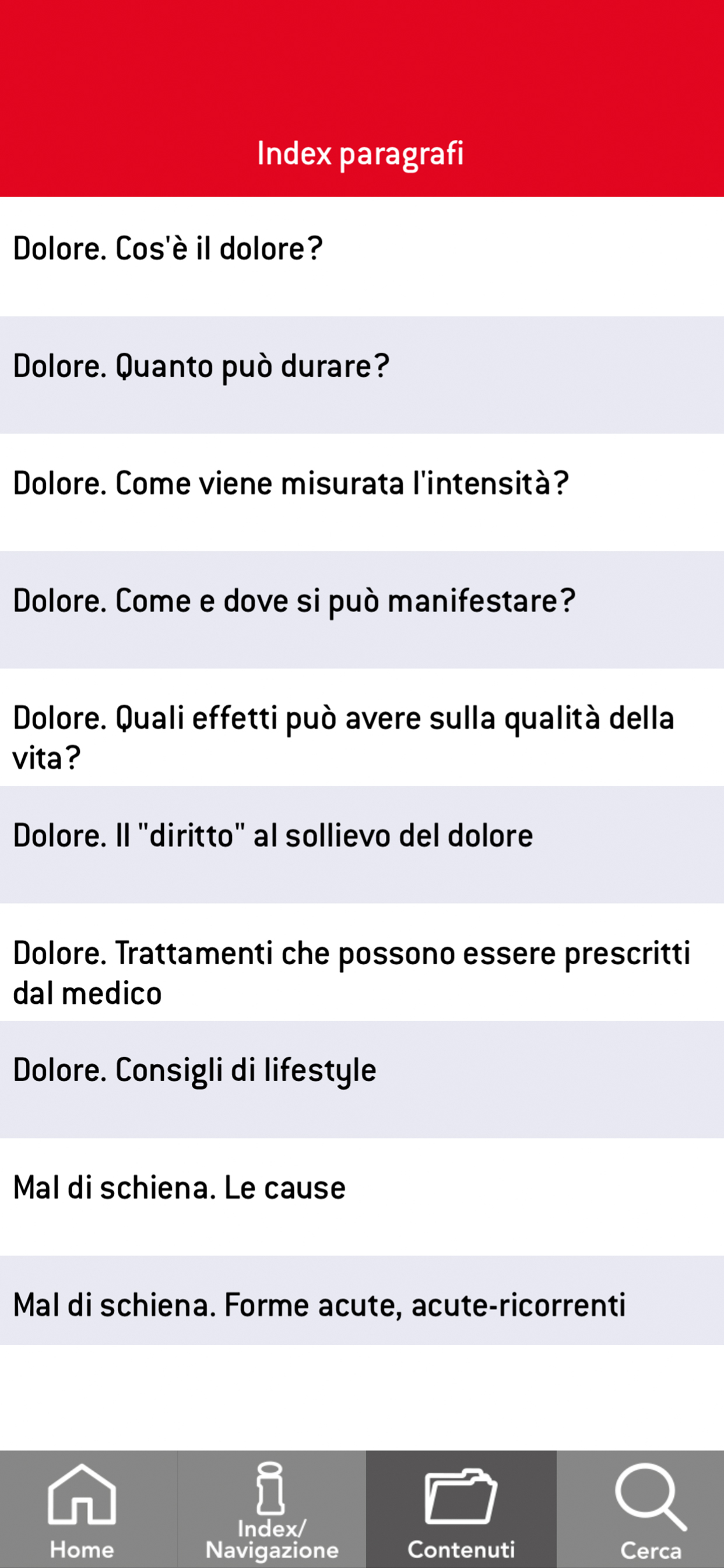Viewport: 724px width, 1568px height.
Task: Open the Home tab label
Action: click(x=82, y=1549)
